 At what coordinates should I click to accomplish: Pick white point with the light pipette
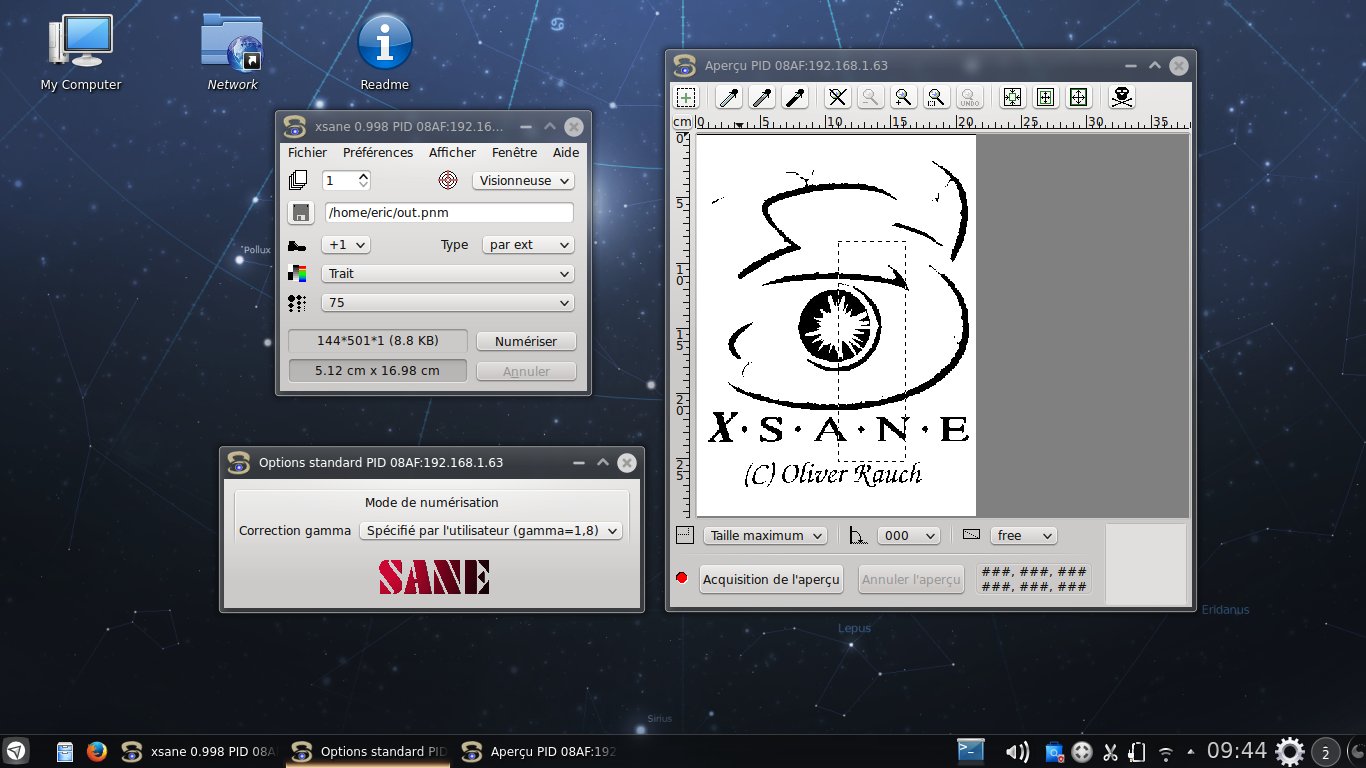click(731, 97)
